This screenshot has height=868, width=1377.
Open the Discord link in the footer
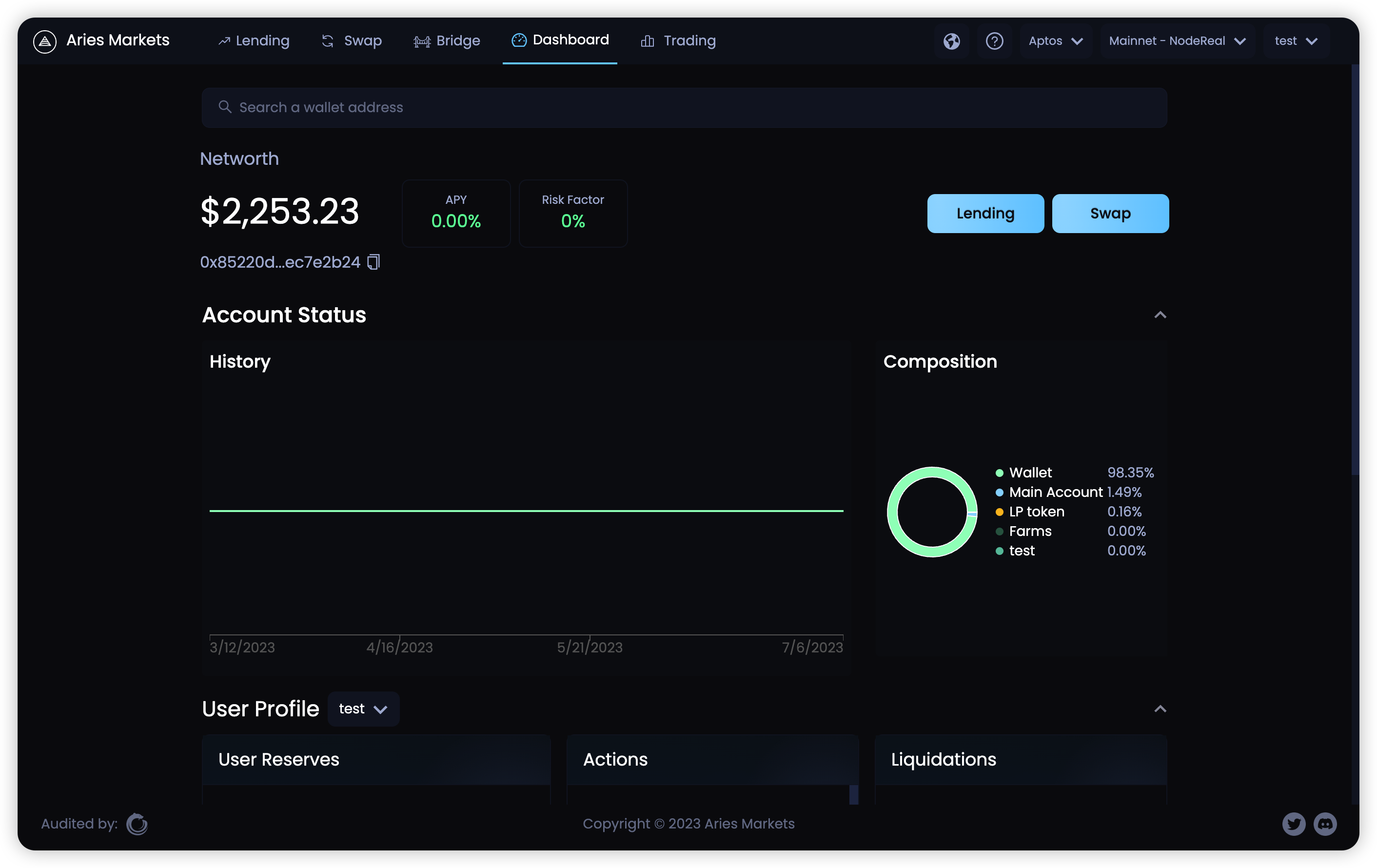tap(1325, 824)
